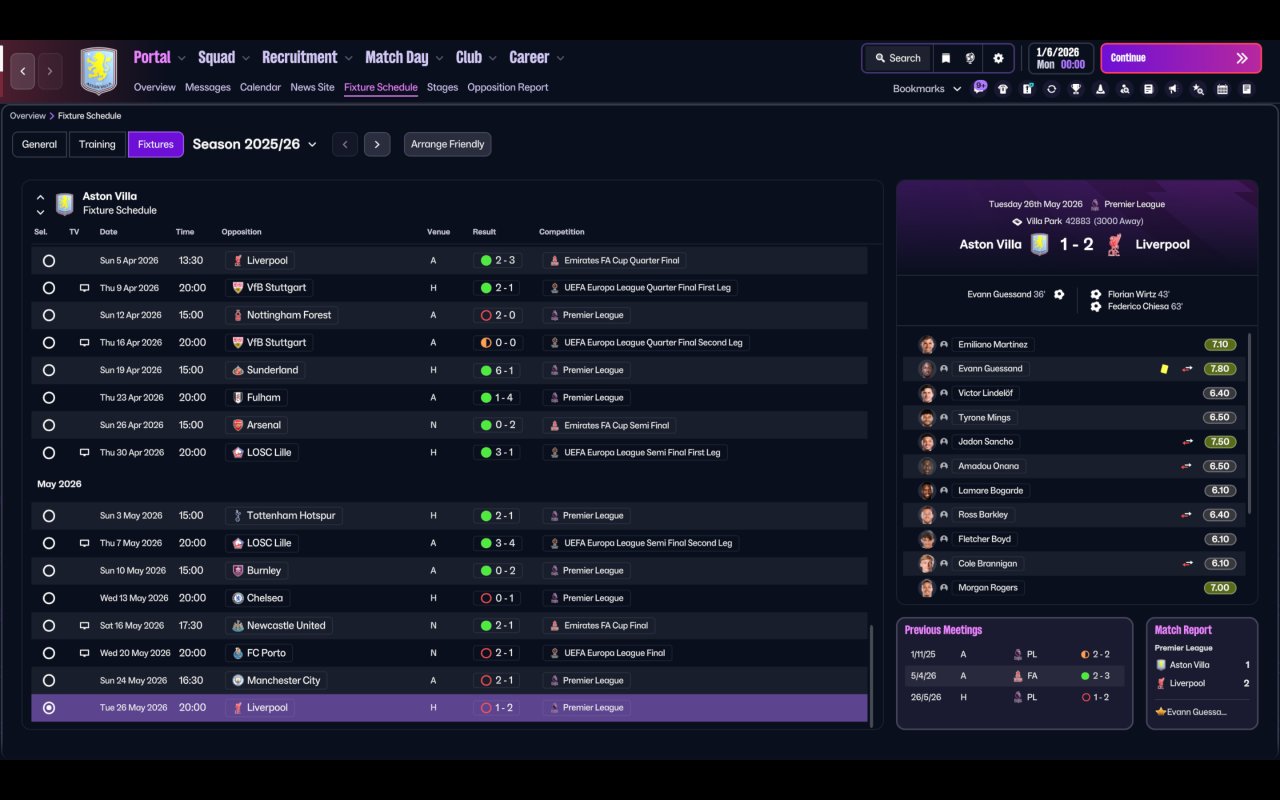Screen dimensions: 1280x800
Task: Click Morgan Rogers' 7.00 rating badge
Action: pyautogui.click(x=1220, y=588)
